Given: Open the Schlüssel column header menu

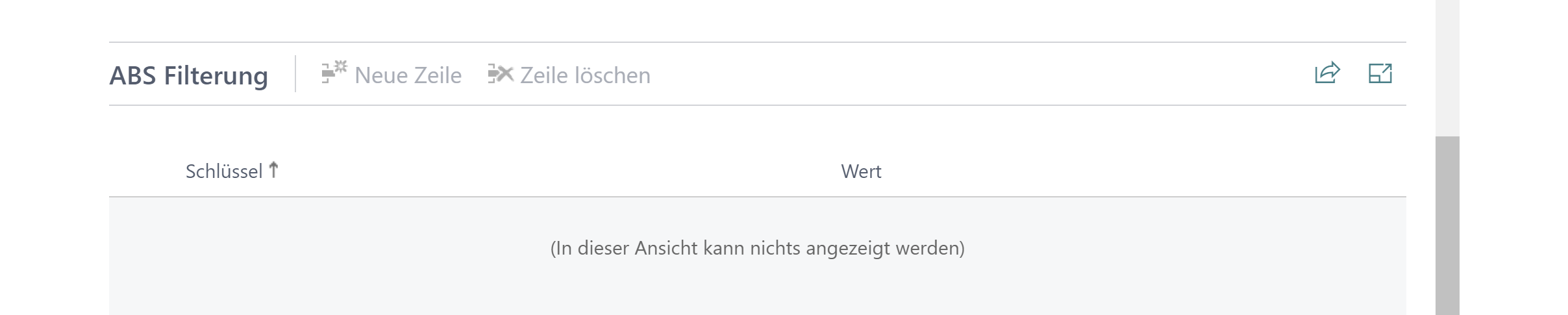Looking at the screenshot, I should pos(223,171).
